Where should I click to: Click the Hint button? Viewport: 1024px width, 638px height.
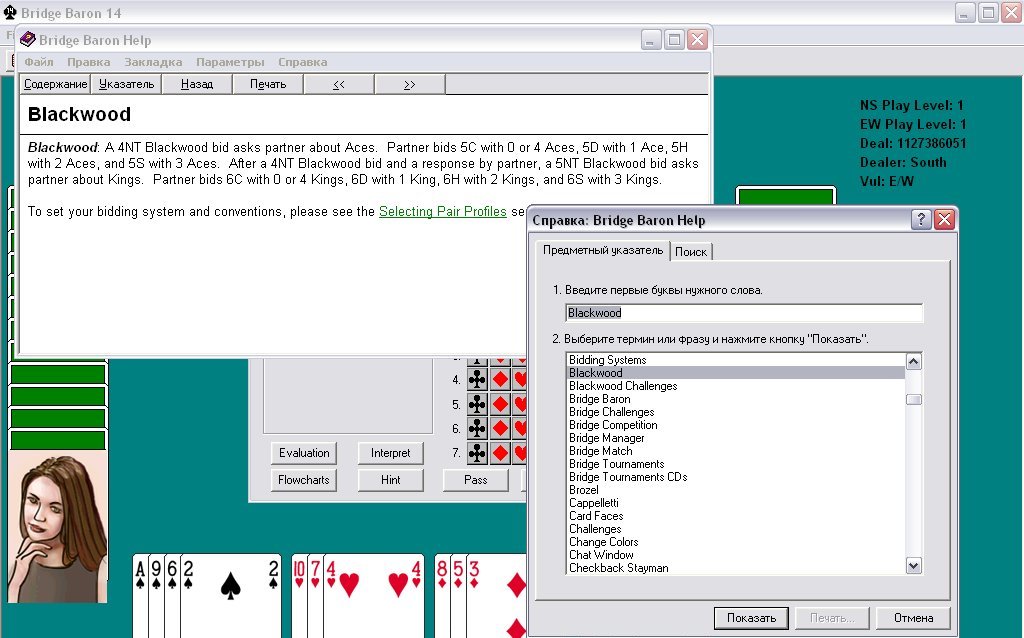tap(390, 480)
